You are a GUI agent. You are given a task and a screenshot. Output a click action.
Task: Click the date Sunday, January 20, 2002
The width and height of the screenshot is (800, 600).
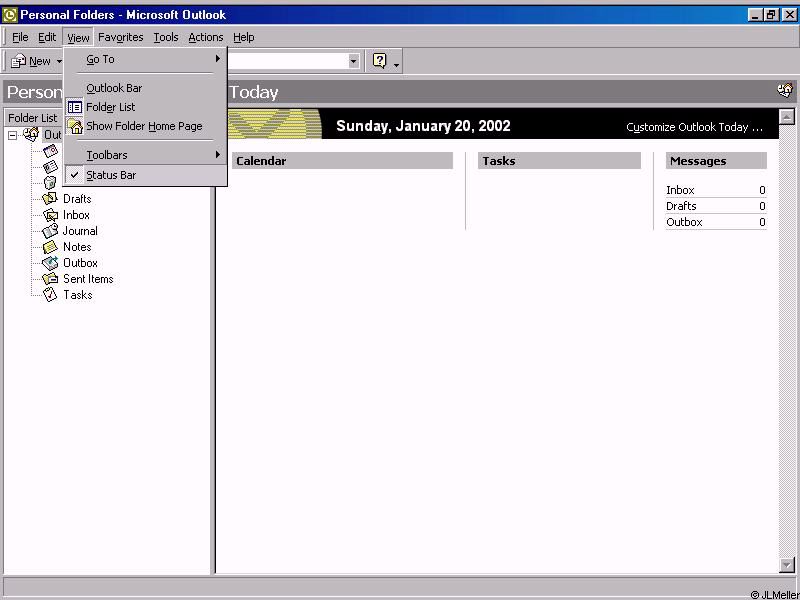click(423, 126)
